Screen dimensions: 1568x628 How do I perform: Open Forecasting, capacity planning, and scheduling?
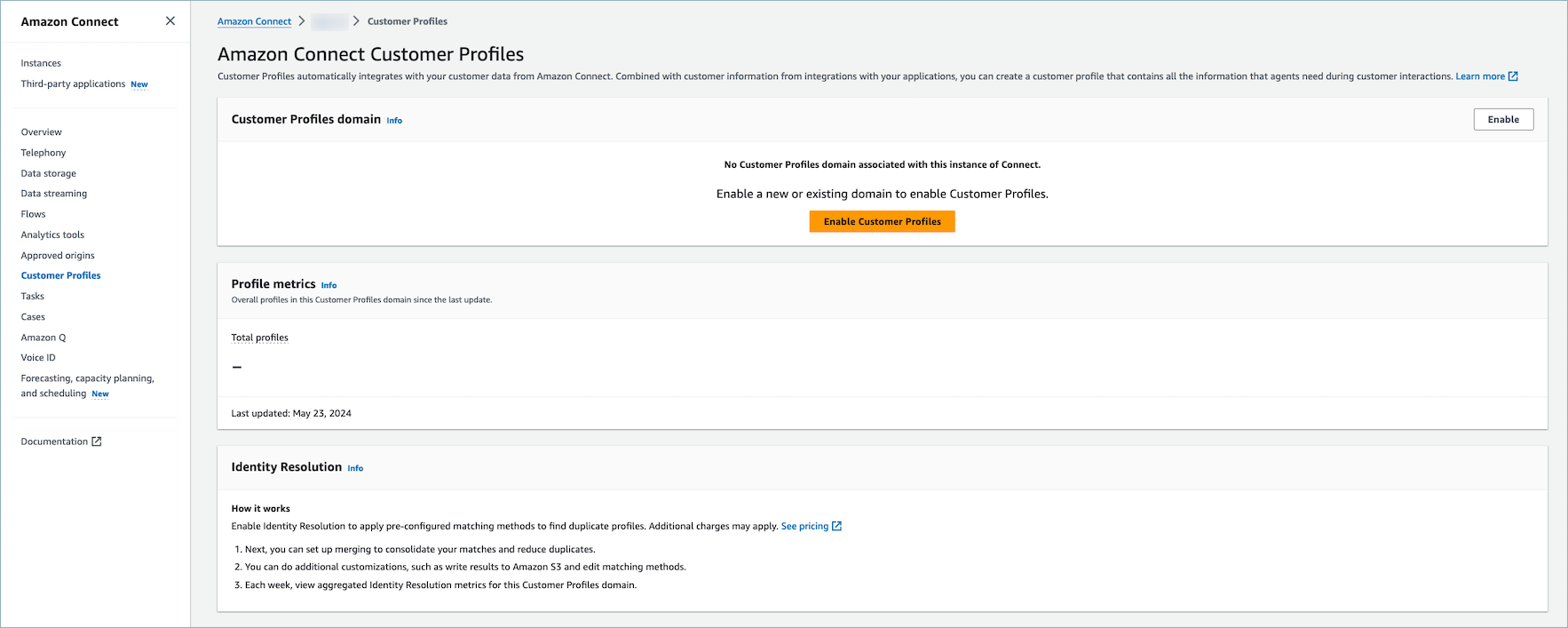(87, 378)
